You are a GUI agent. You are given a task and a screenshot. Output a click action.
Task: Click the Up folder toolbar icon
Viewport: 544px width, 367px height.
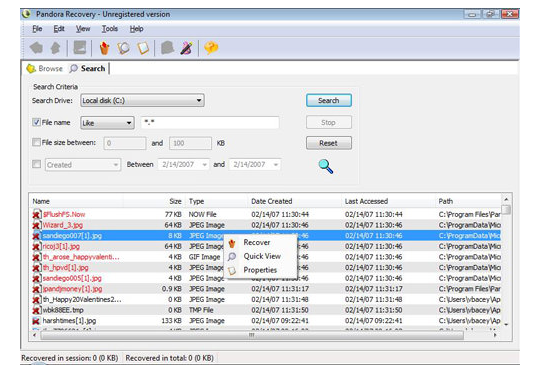(56, 48)
